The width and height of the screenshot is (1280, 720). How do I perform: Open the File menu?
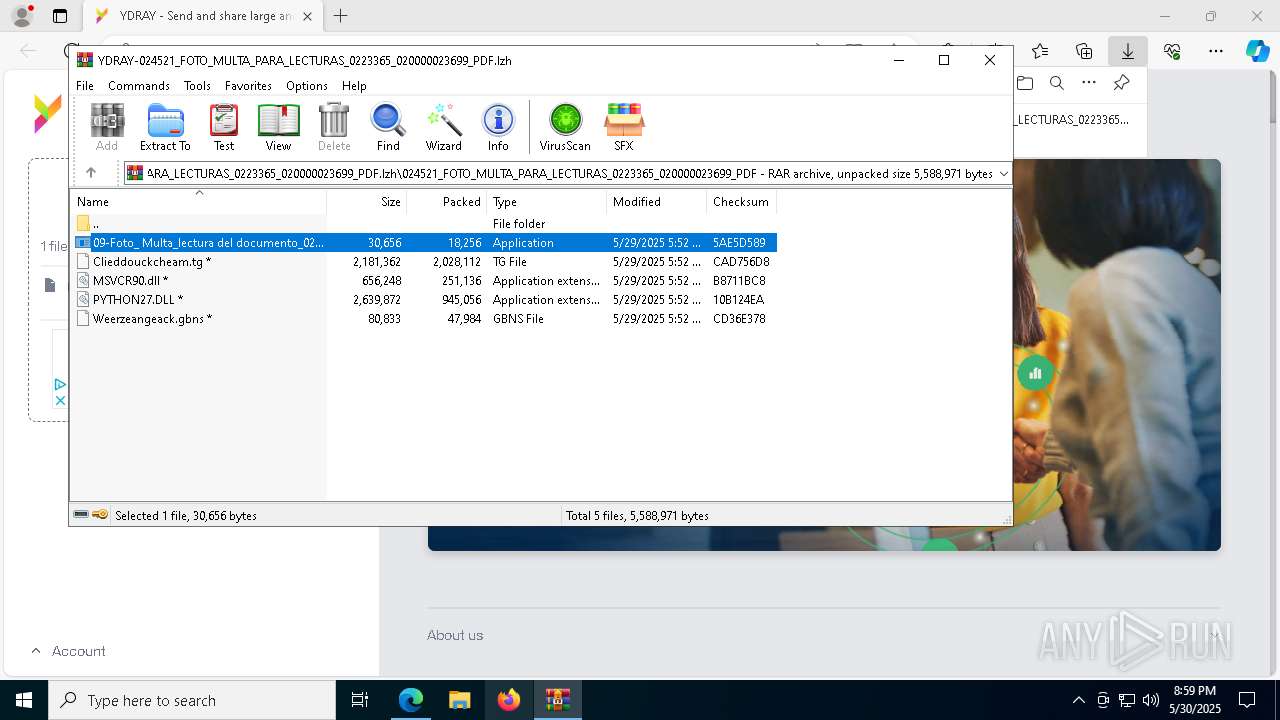point(85,86)
